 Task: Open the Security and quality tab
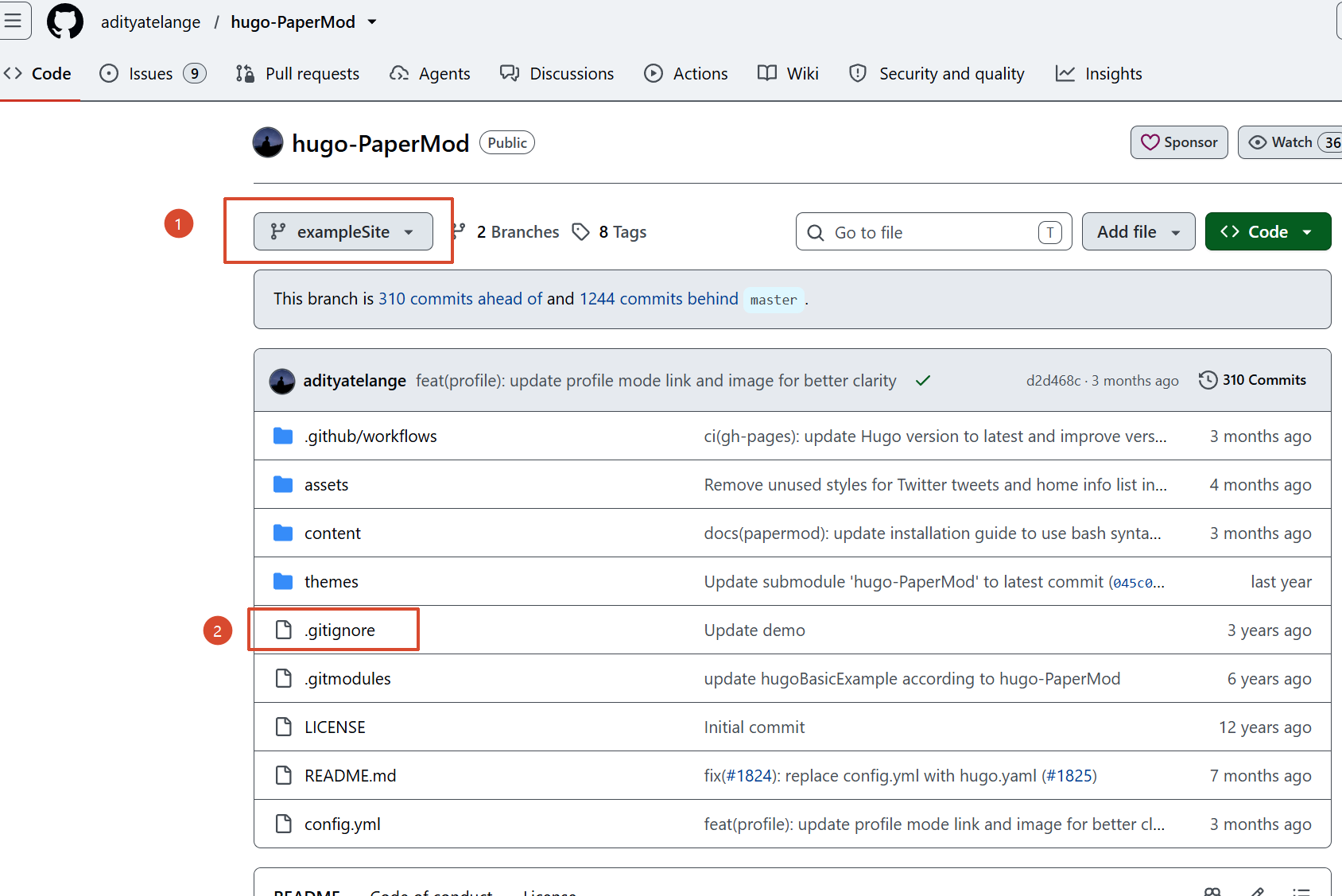pos(937,74)
